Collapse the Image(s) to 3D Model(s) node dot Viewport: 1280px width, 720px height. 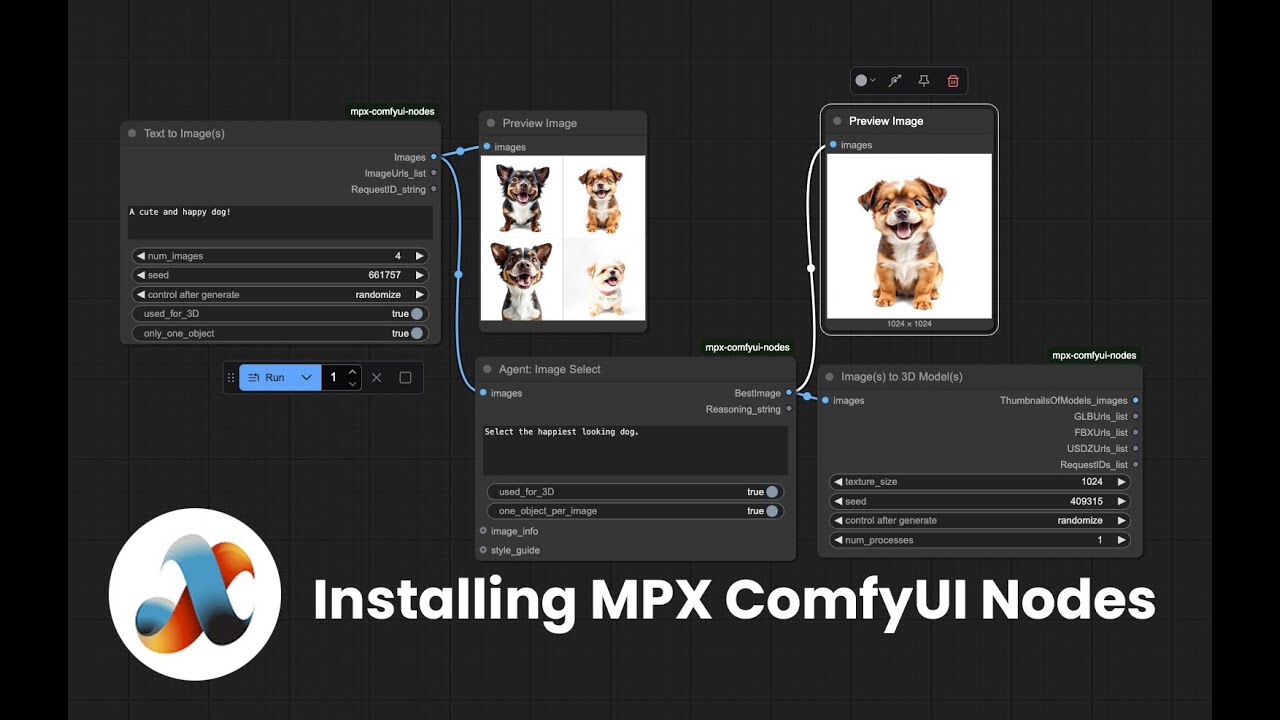(x=830, y=377)
